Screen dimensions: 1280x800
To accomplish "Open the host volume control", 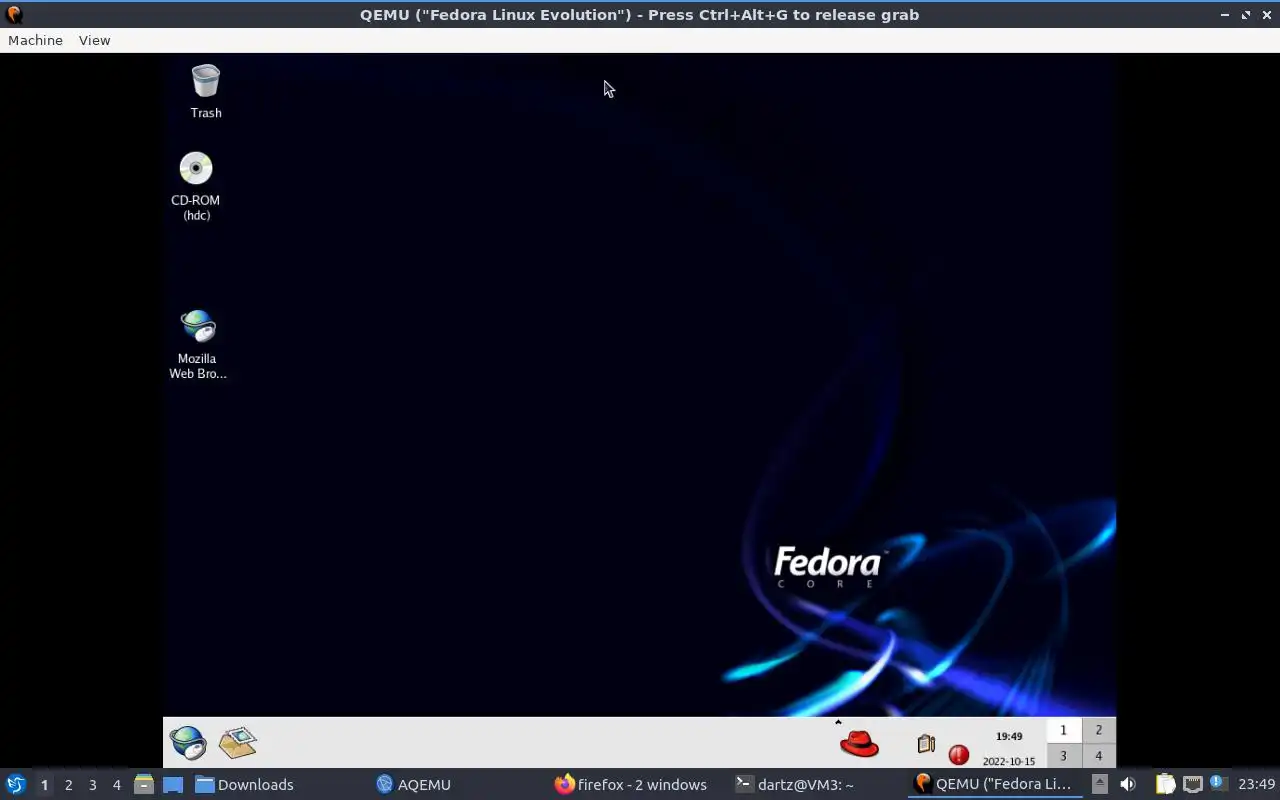I will coord(1128,784).
